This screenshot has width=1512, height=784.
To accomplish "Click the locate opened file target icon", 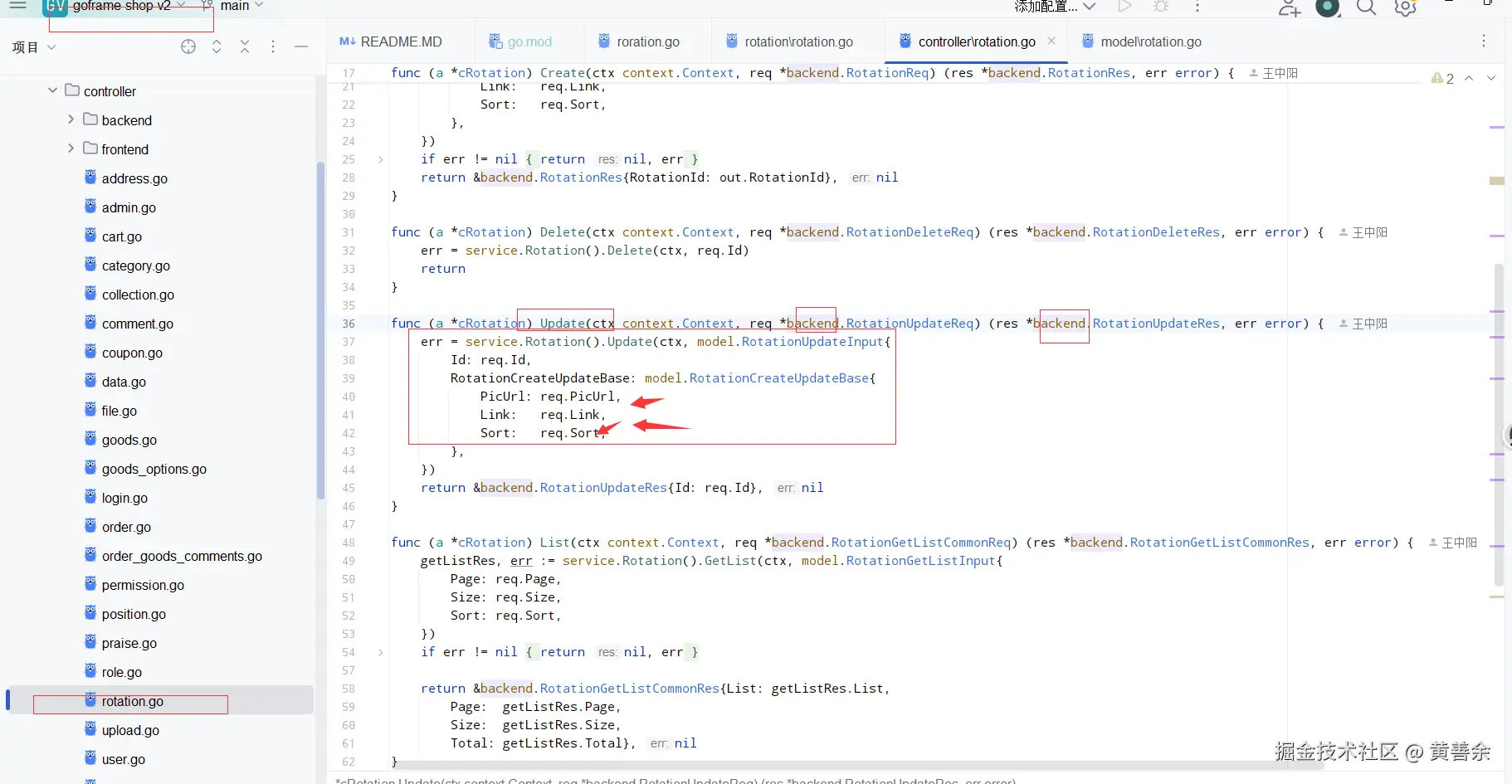I will click(188, 46).
